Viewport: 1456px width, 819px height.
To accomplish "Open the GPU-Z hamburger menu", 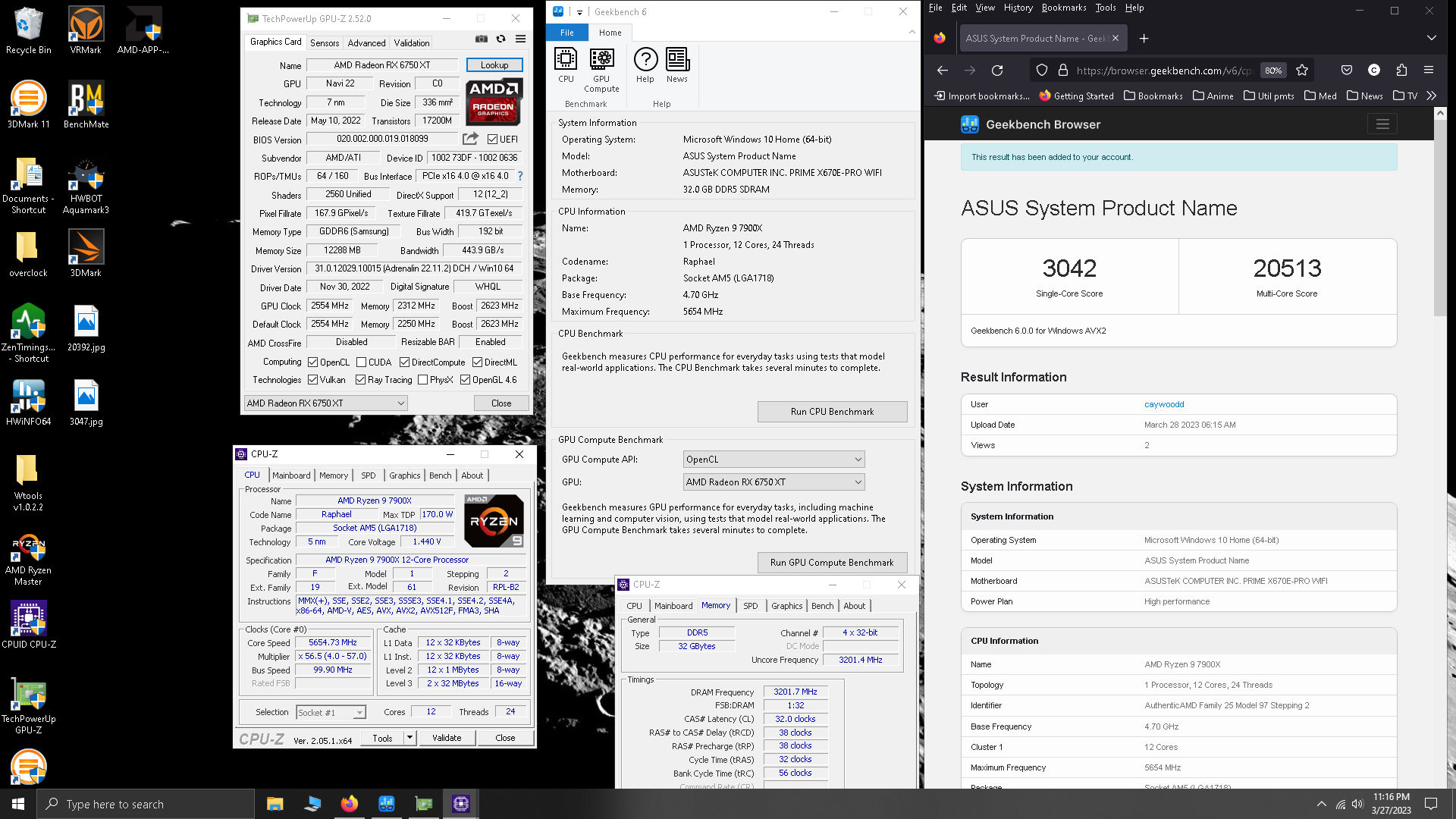I will 520,39.
